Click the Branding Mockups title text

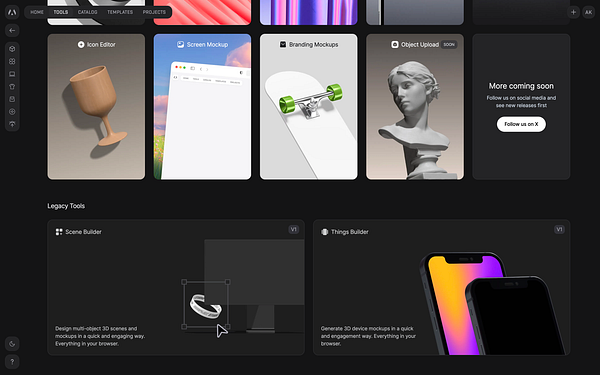point(314,45)
